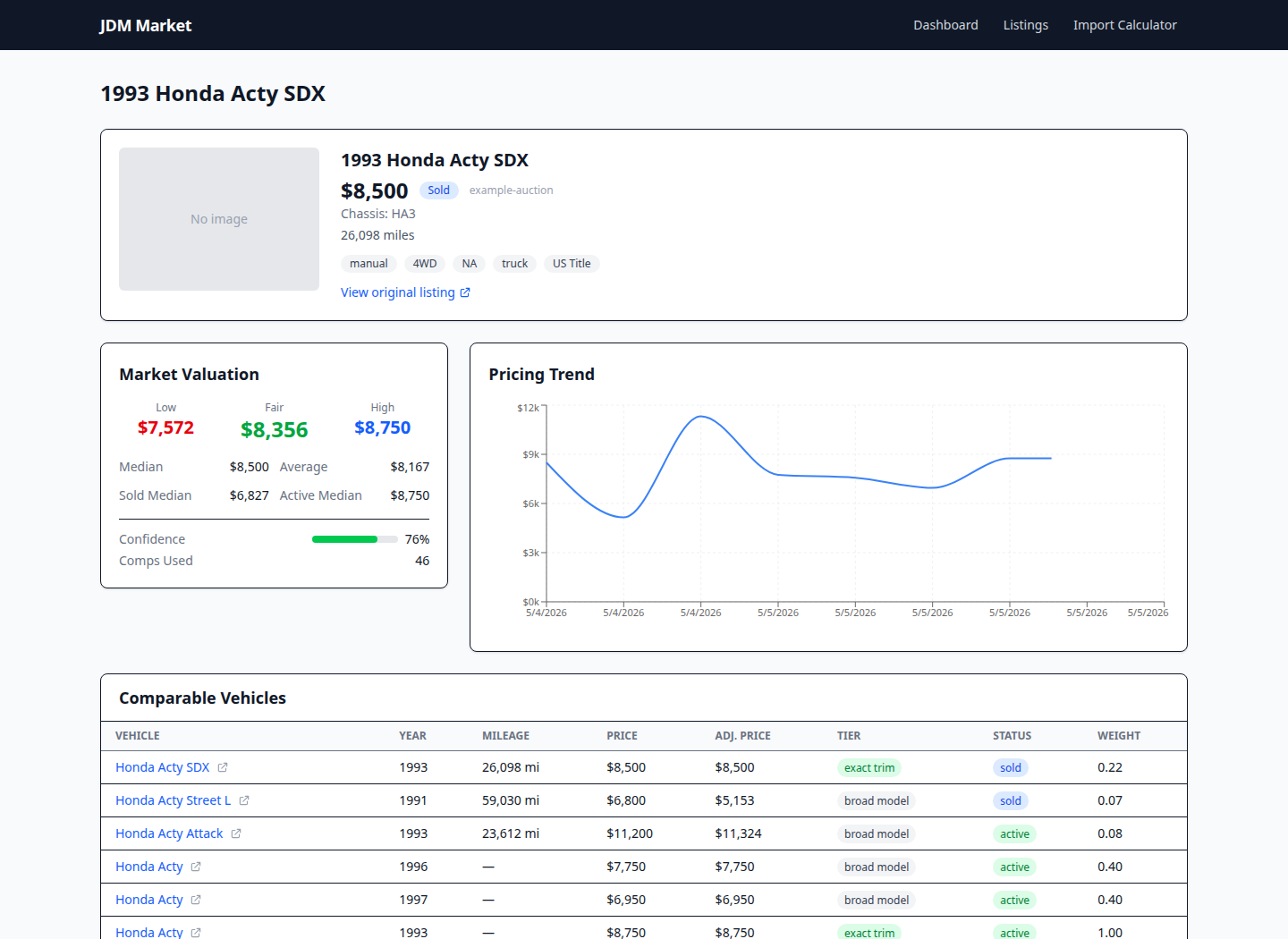Click the Comps Used value 46
1288x939 pixels.
click(422, 561)
